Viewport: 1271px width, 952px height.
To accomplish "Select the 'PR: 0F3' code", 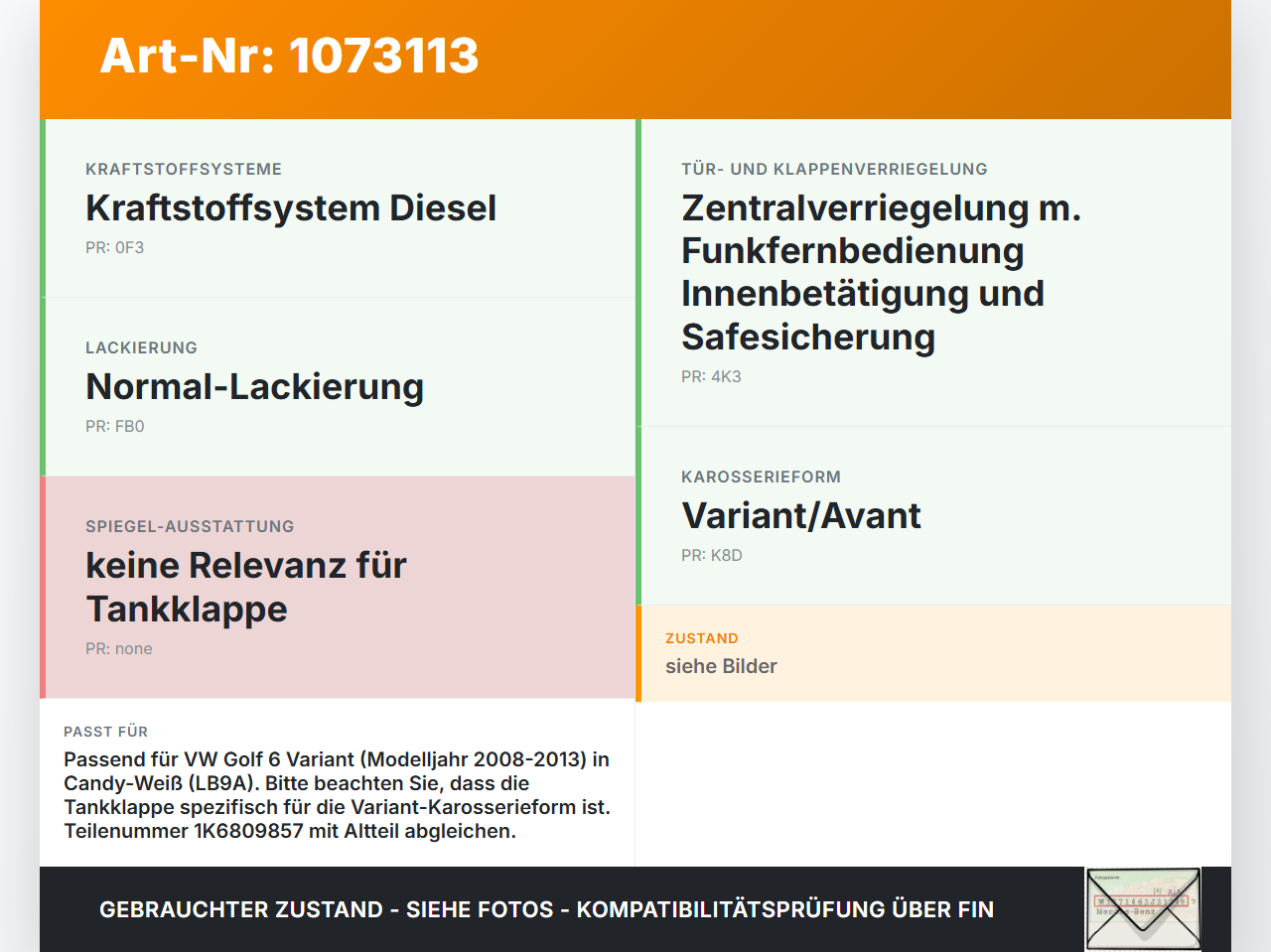I will [x=115, y=248].
